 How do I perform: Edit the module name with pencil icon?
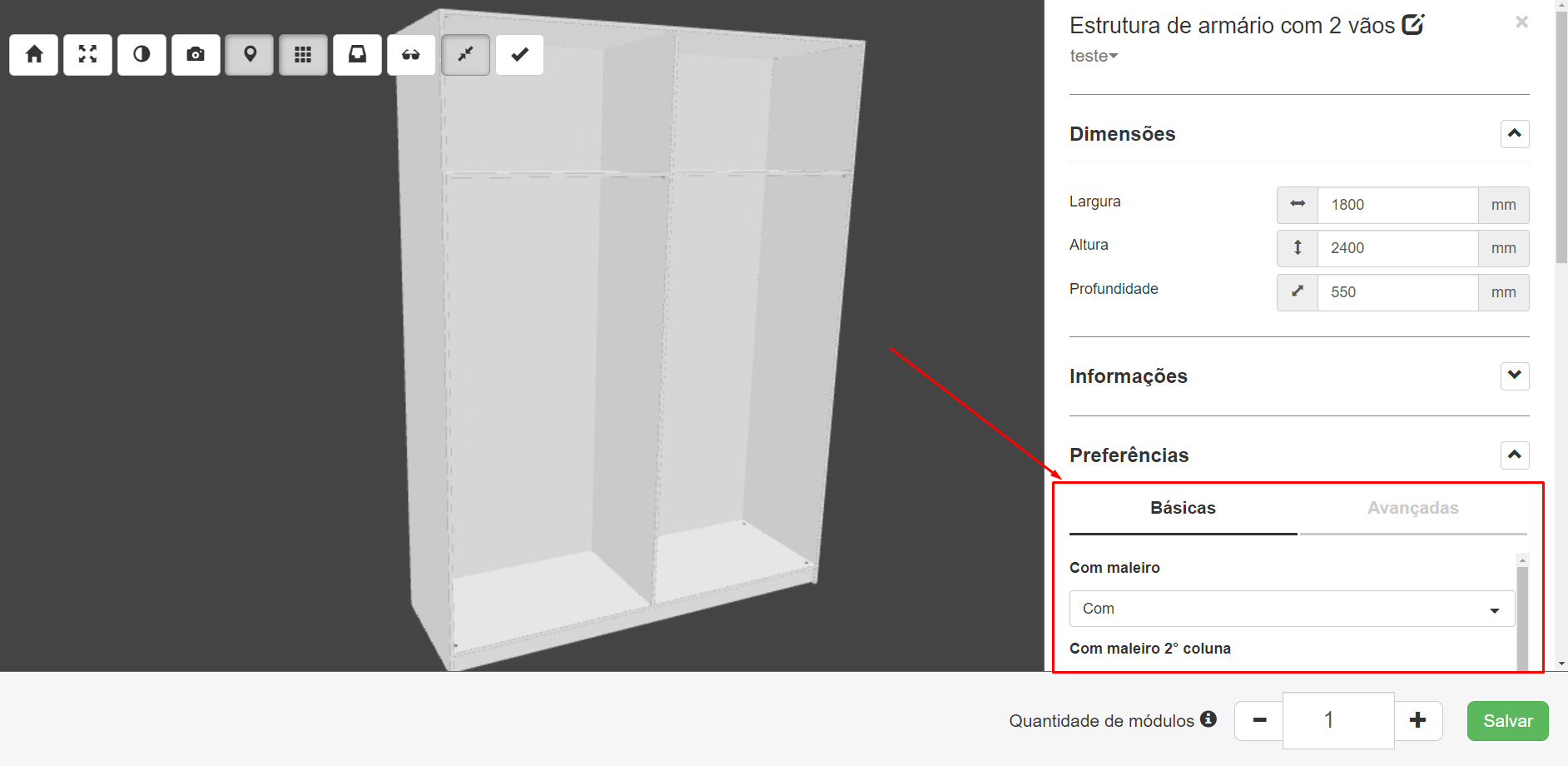click(1413, 24)
